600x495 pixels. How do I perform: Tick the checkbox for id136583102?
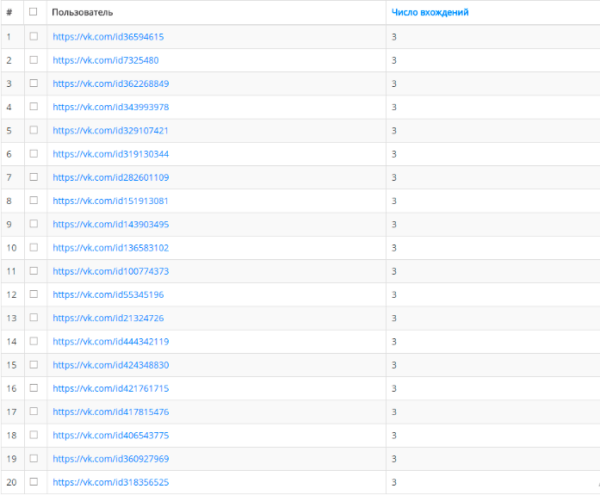click(x=34, y=248)
